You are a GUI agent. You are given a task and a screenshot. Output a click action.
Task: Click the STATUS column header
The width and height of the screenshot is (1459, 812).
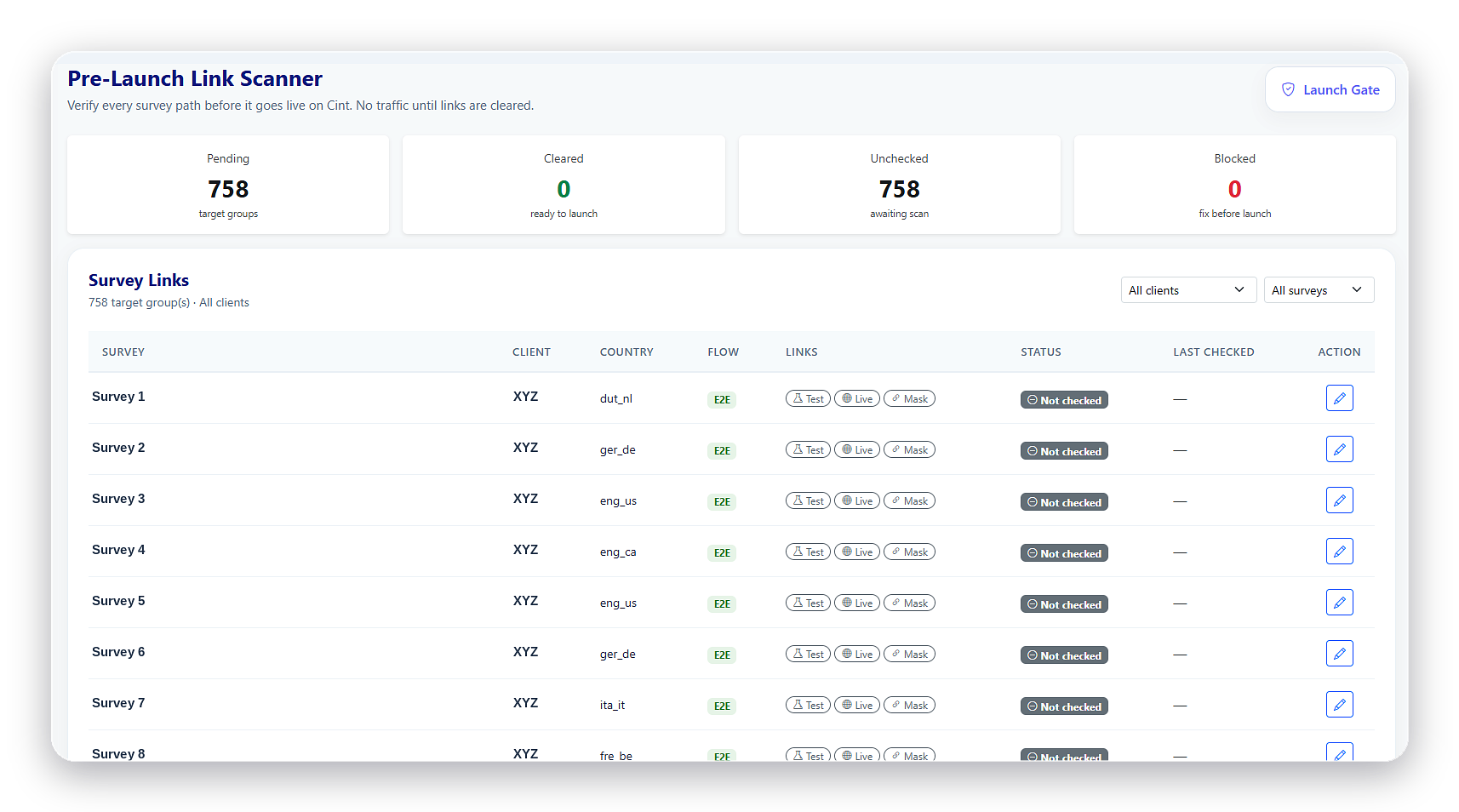tap(1041, 352)
